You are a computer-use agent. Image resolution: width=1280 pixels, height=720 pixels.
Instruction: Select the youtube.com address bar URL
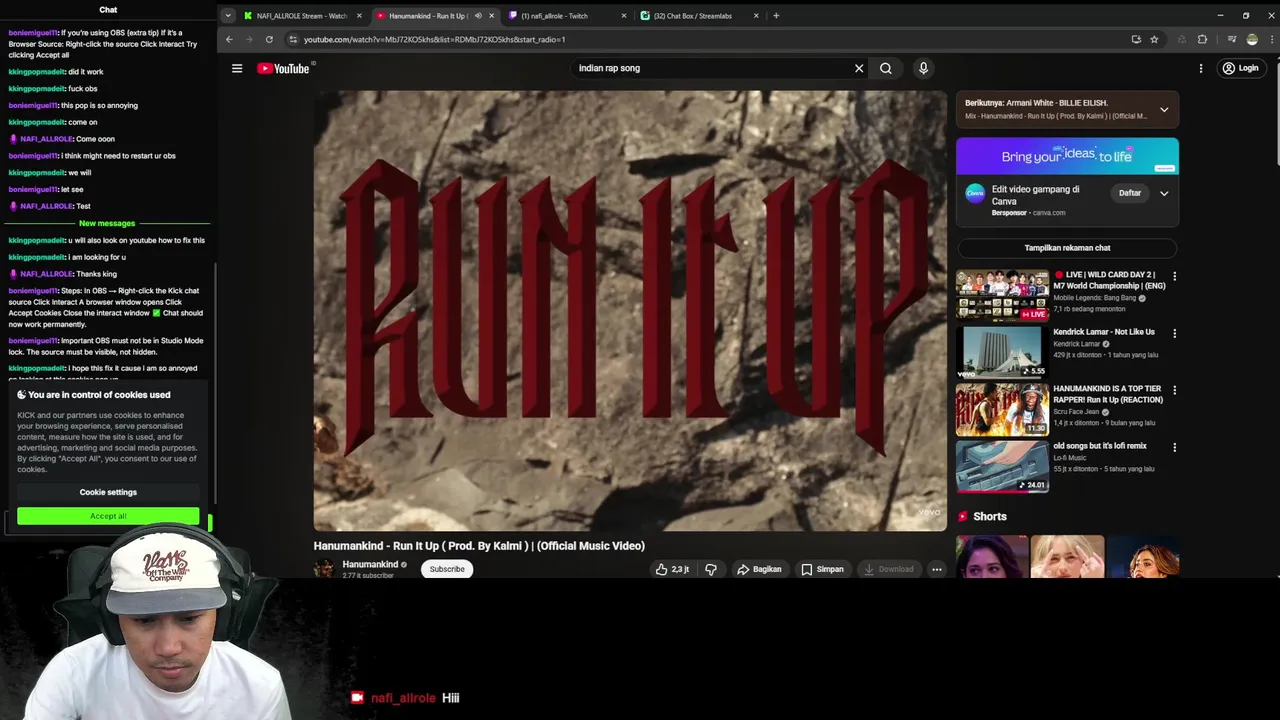tap(435, 39)
